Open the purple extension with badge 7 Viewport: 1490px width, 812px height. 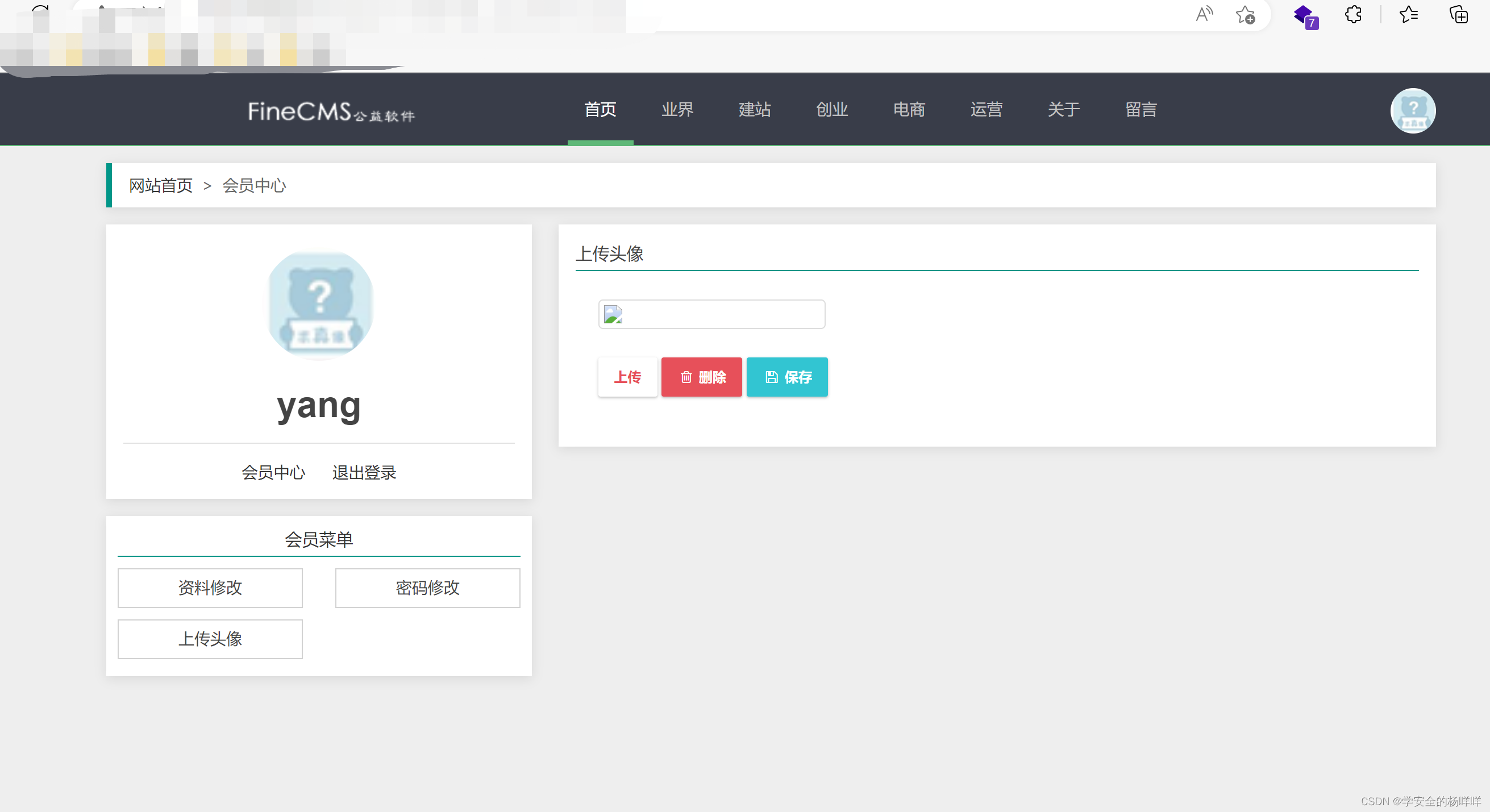click(1304, 15)
